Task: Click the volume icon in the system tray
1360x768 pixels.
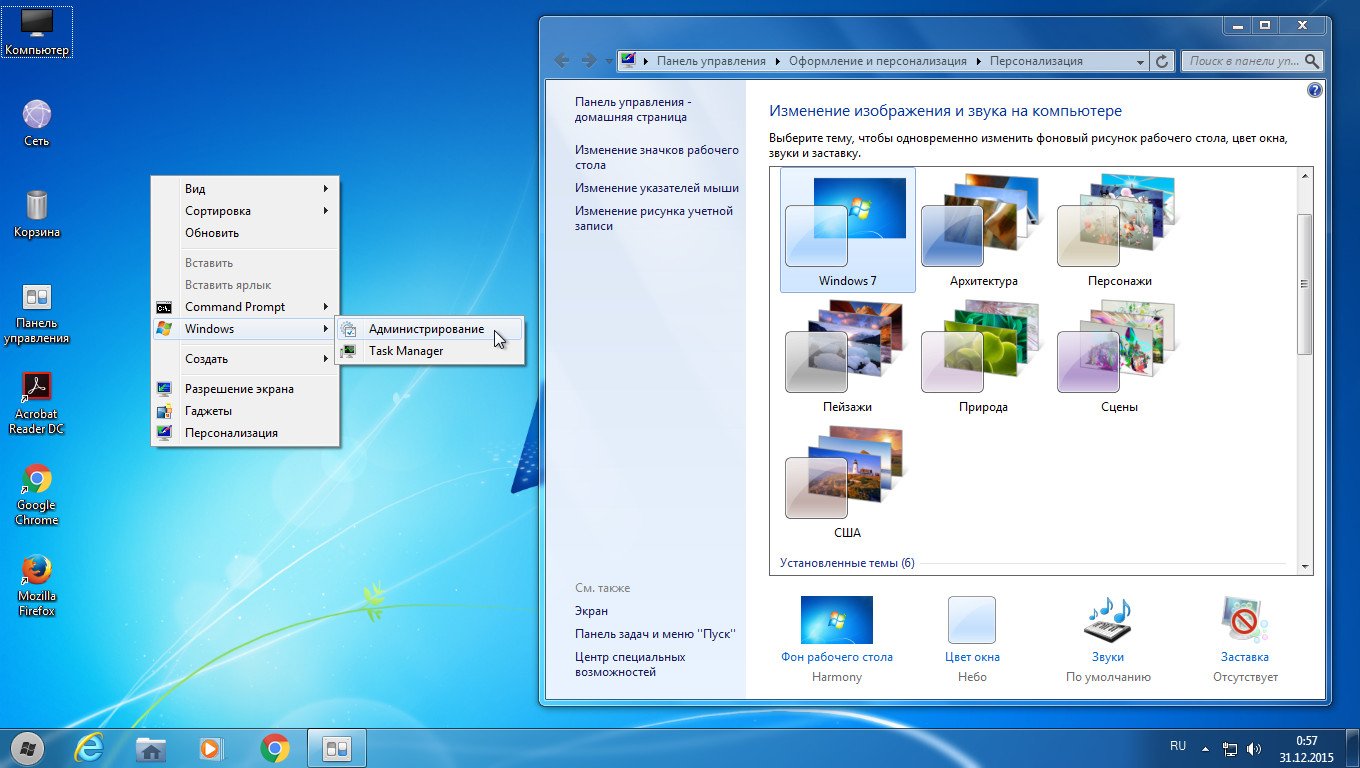Action: tap(1254, 748)
